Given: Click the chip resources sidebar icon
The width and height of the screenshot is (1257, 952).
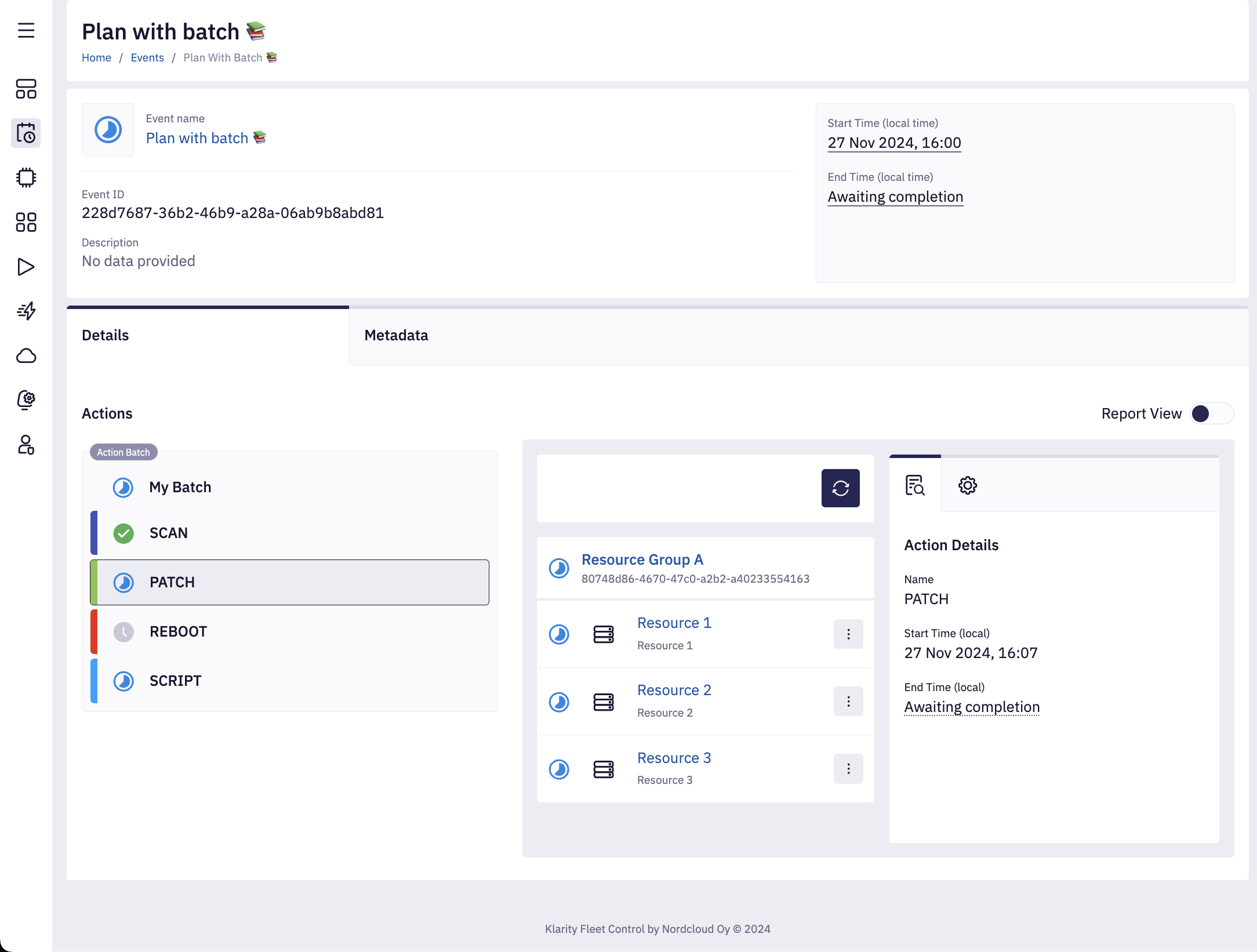Looking at the screenshot, I should [x=26, y=177].
